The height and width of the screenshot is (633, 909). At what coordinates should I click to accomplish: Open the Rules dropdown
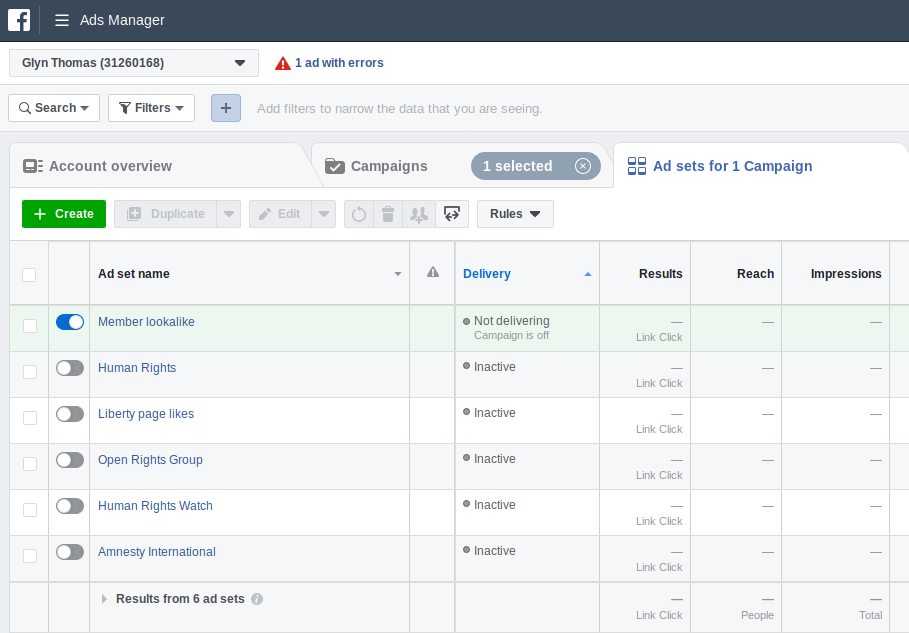pos(515,214)
